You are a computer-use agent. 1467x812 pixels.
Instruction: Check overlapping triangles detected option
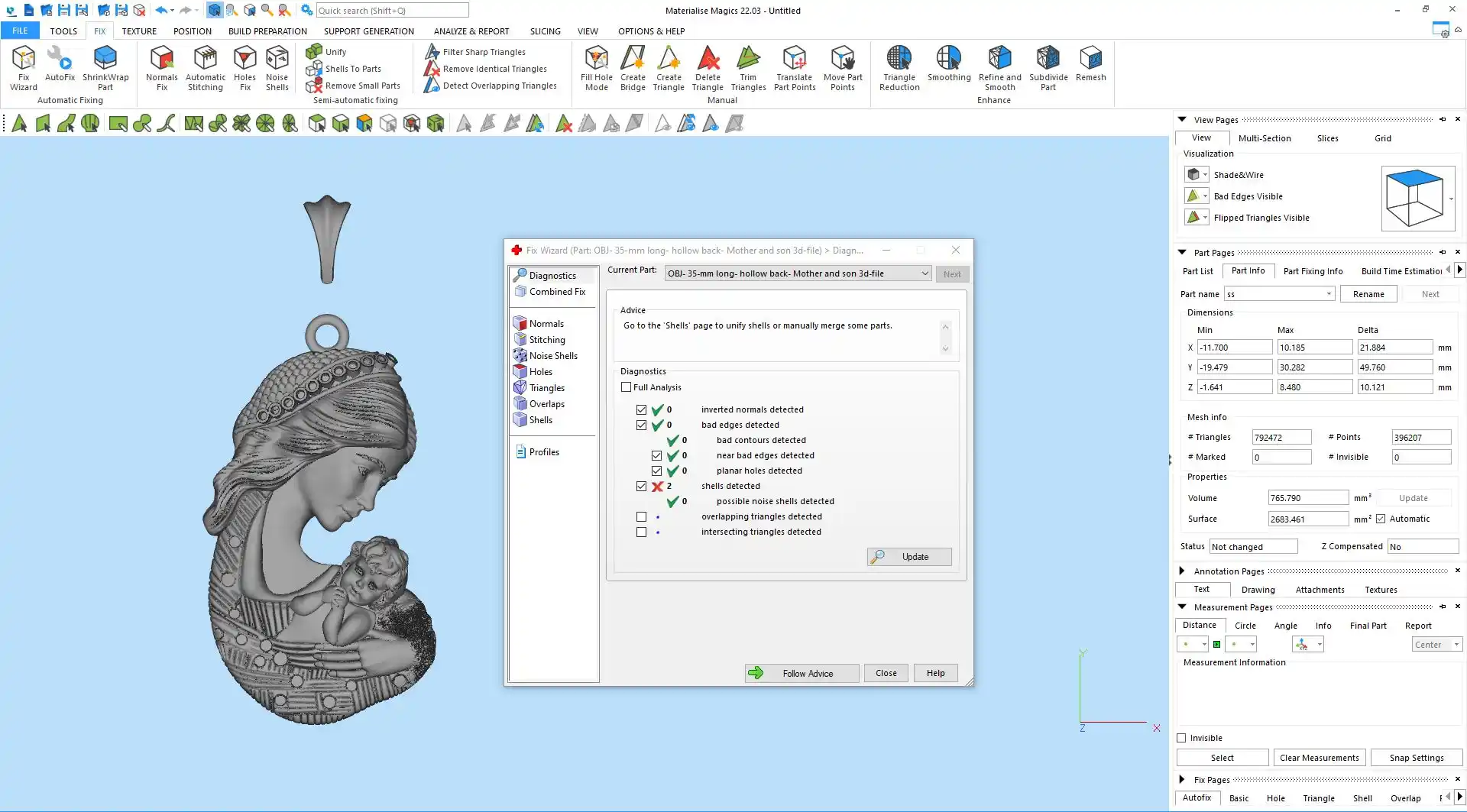(x=641, y=517)
